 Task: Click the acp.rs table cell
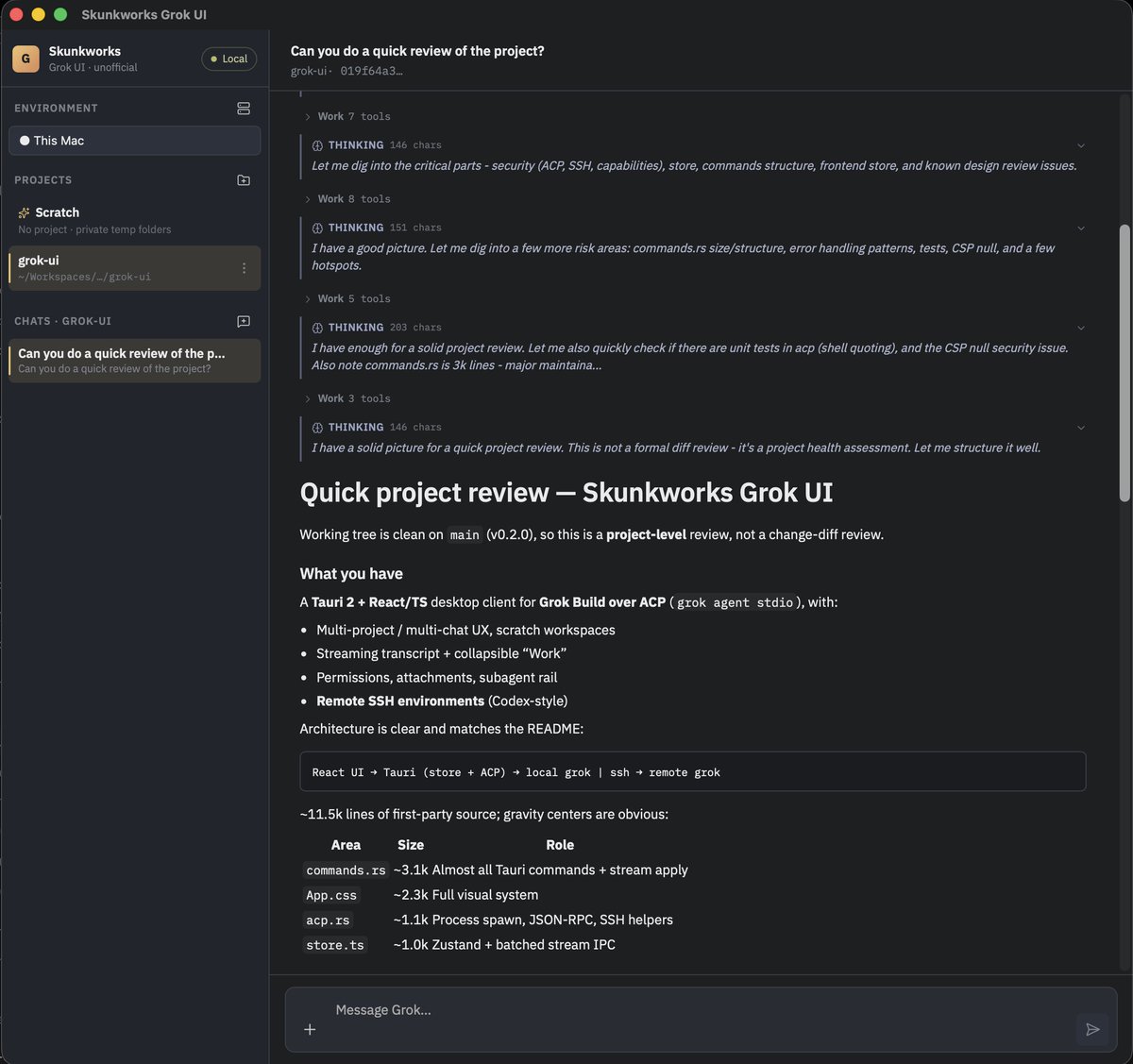(328, 920)
